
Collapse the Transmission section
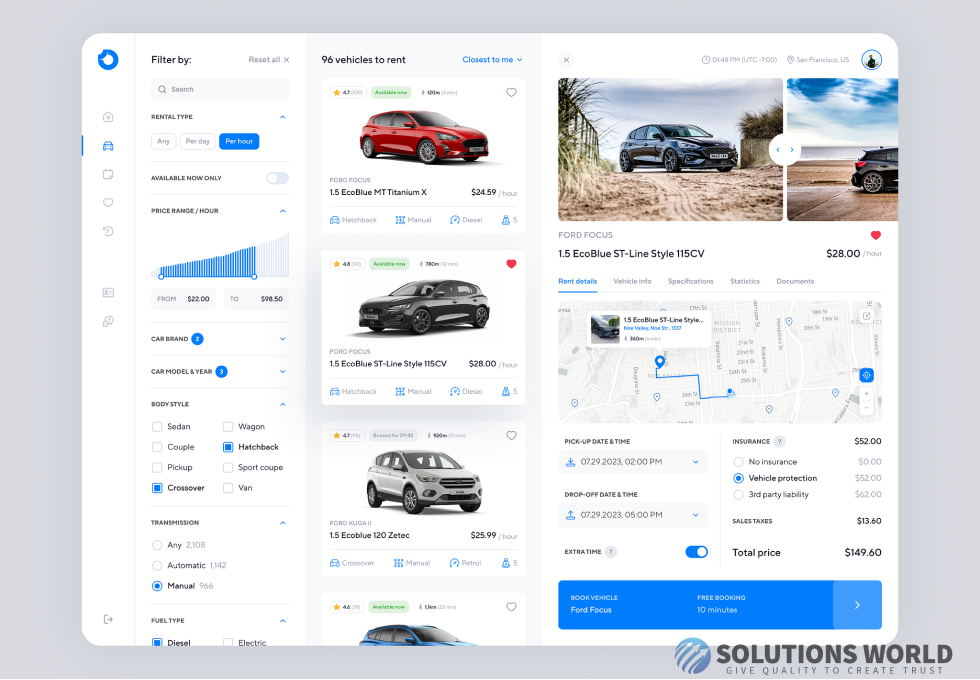(x=282, y=522)
